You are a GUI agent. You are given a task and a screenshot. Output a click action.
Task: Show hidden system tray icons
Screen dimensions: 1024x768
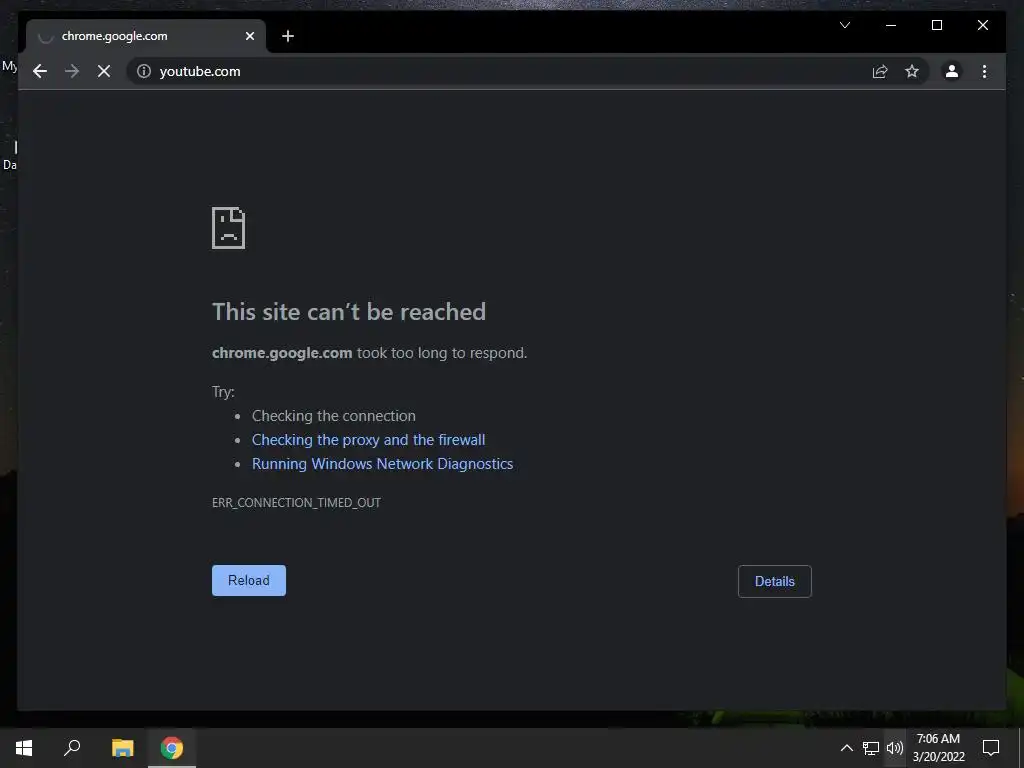click(846, 748)
